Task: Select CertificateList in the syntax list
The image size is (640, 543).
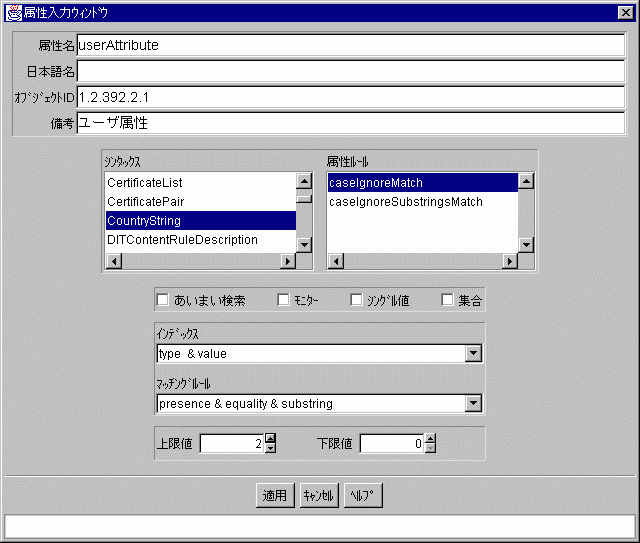Action: pyautogui.click(x=200, y=182)
